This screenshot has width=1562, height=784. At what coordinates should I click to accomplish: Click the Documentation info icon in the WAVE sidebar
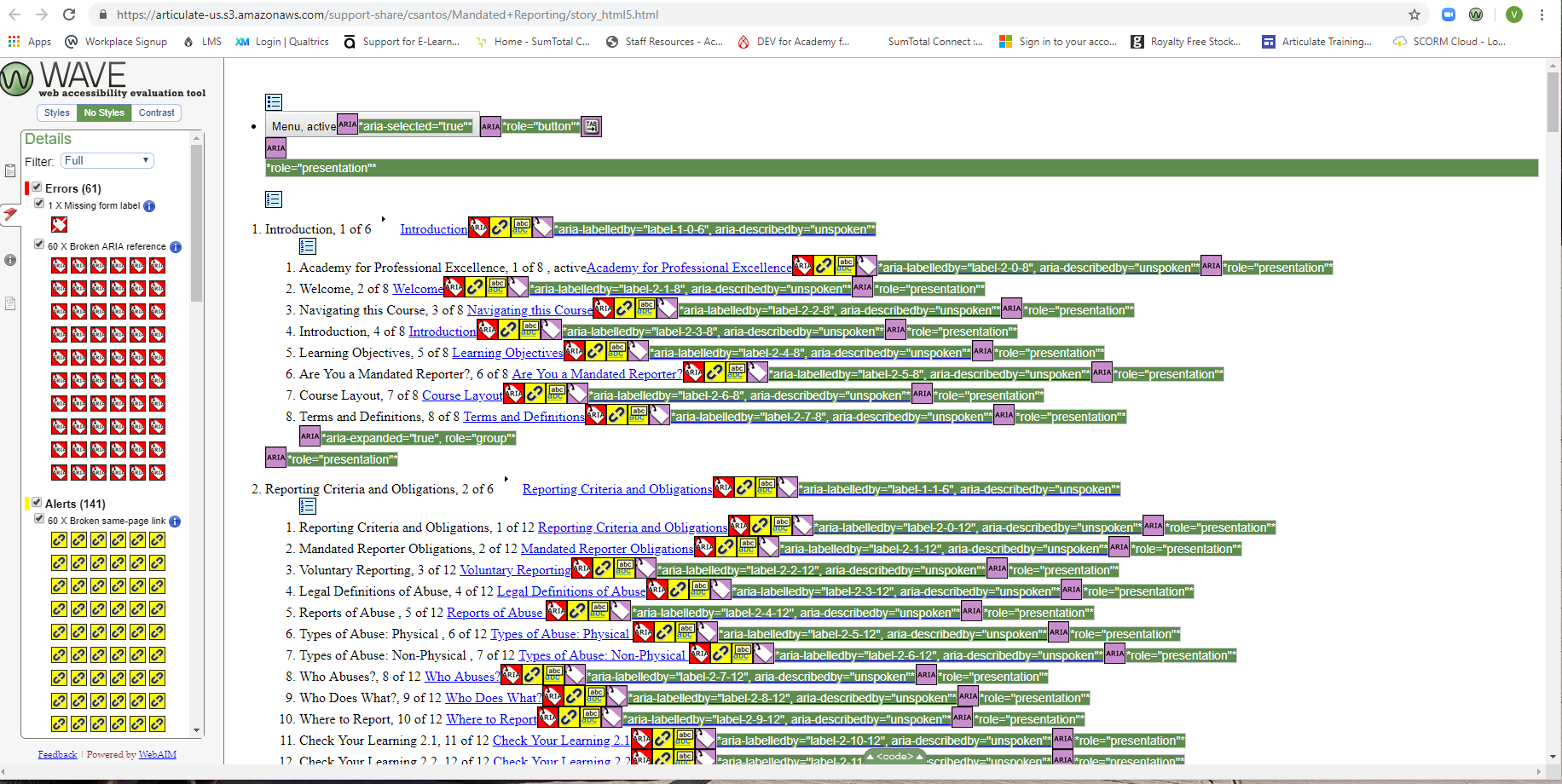pyautogui.click(x=10, y=260)
